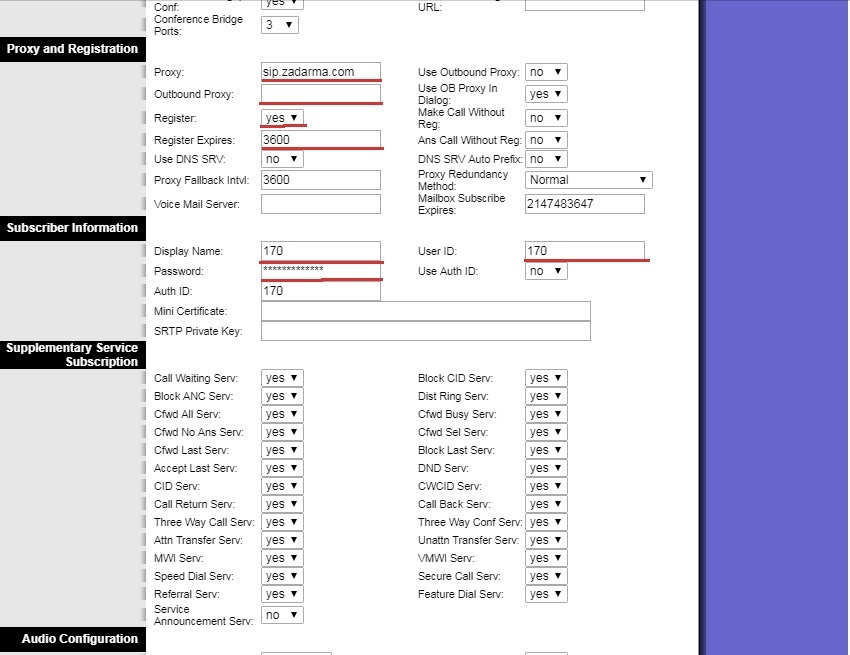Click the Password field
This screenshot has width=850, height=655.
coord(321,271)
